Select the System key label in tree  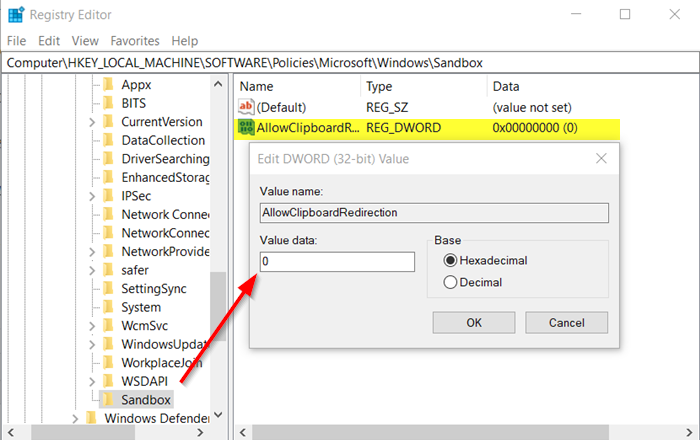141,307
